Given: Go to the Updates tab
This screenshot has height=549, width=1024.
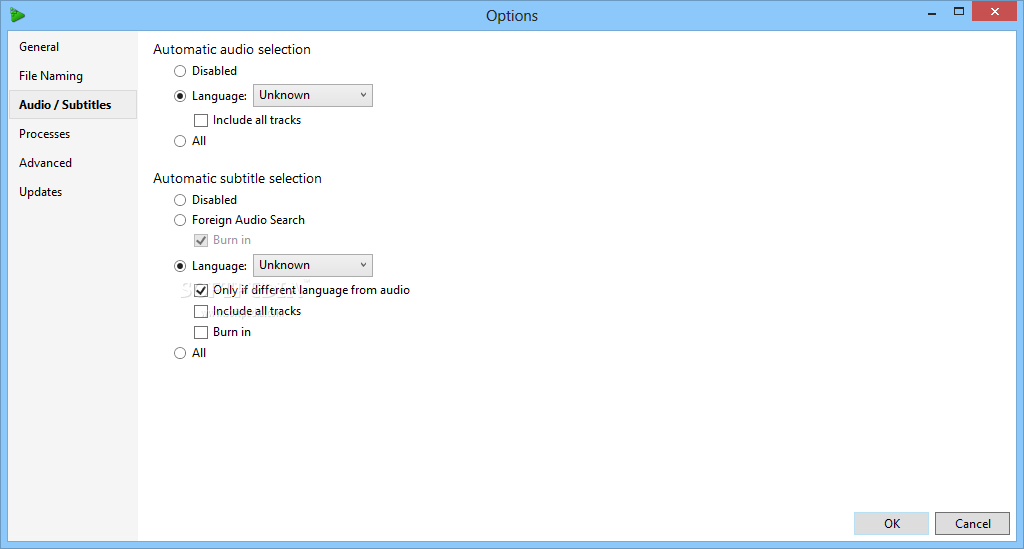Looking at the screenshot, I should 72,192.
